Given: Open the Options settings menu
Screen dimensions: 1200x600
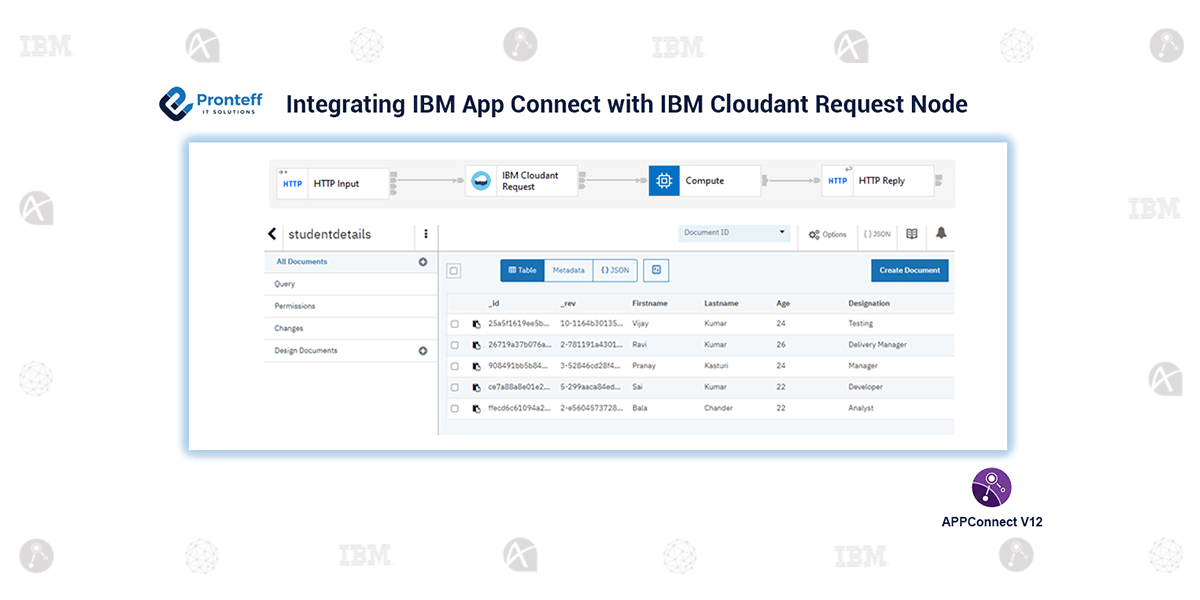Looking at the screenshot, I should pos(828,234).
